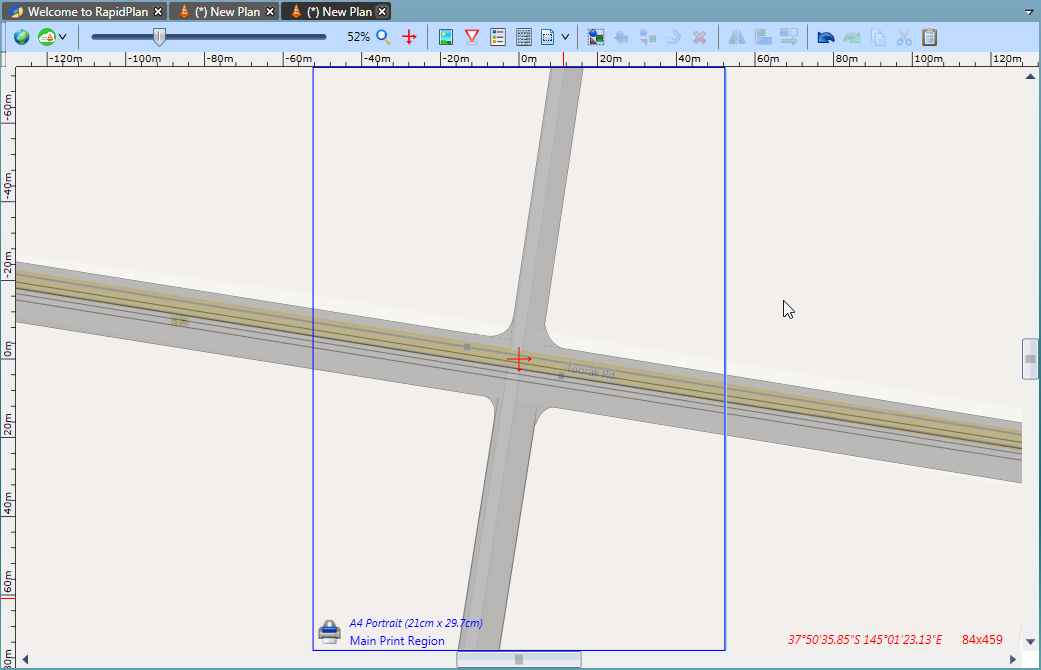Click the scissors cut icon
Screen dimensions: 1041x670
click(904, 37)
